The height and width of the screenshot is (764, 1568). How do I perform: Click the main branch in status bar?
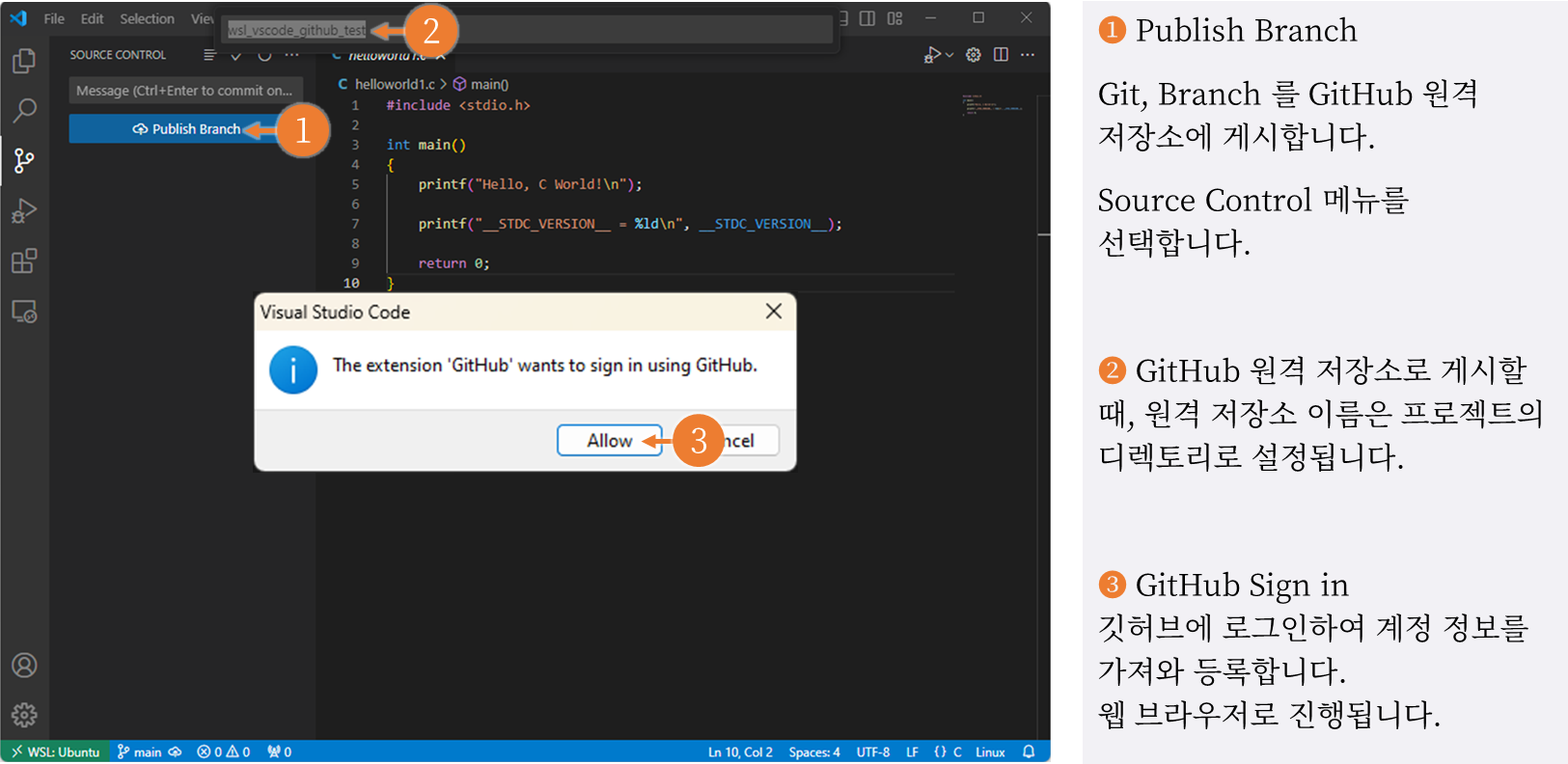click(140, 752)
